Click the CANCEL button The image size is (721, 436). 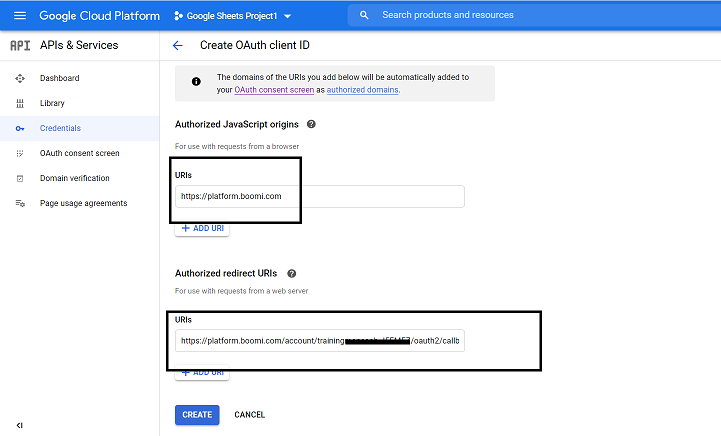click(x=249, y=414)
